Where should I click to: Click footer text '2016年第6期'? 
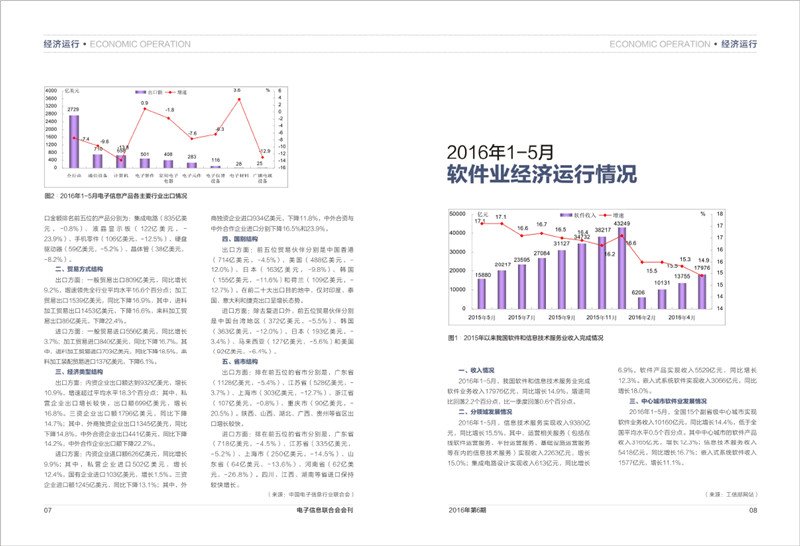[x=467, y=510]
